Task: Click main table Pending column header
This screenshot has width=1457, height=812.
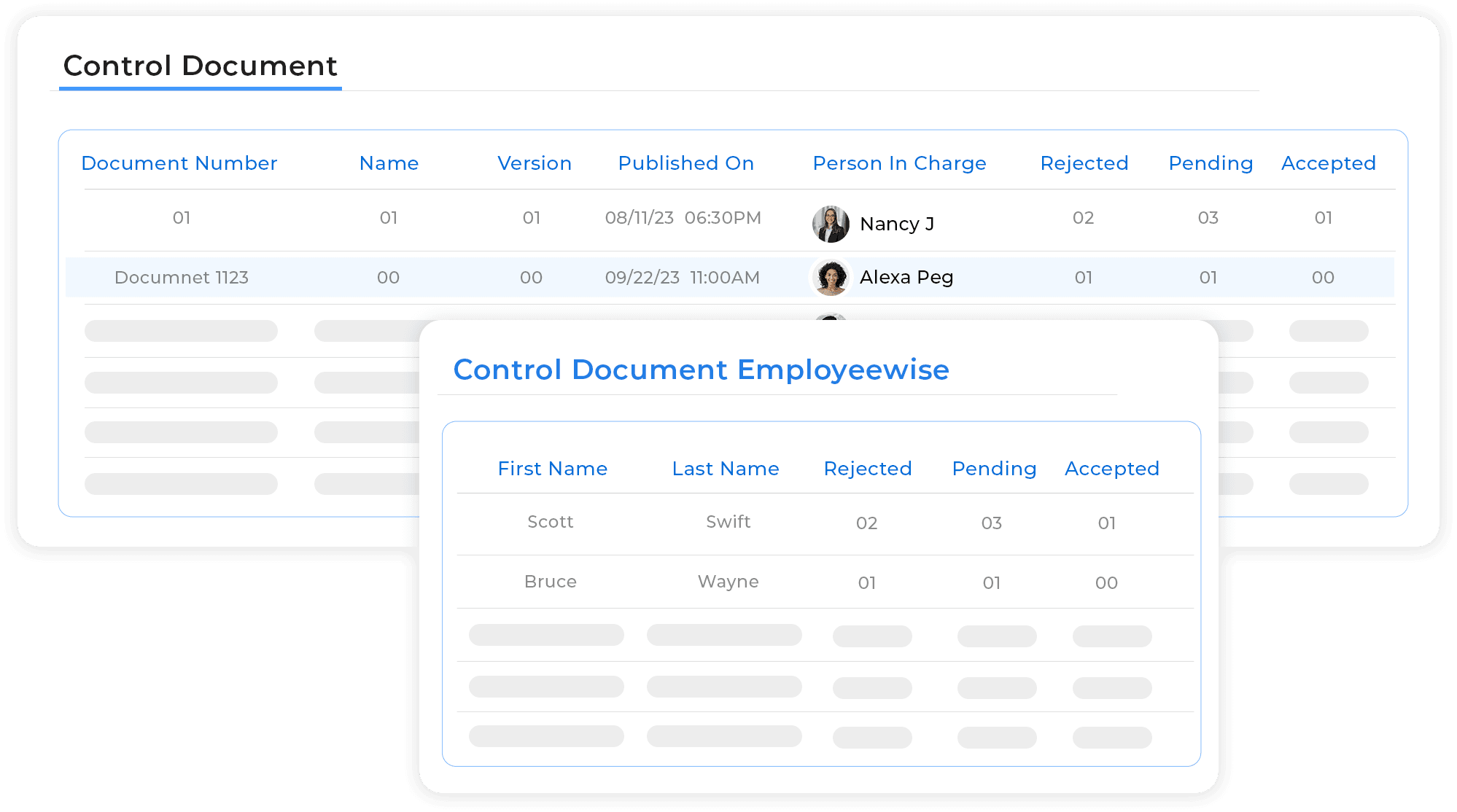Action: (x=1210, y=163)
